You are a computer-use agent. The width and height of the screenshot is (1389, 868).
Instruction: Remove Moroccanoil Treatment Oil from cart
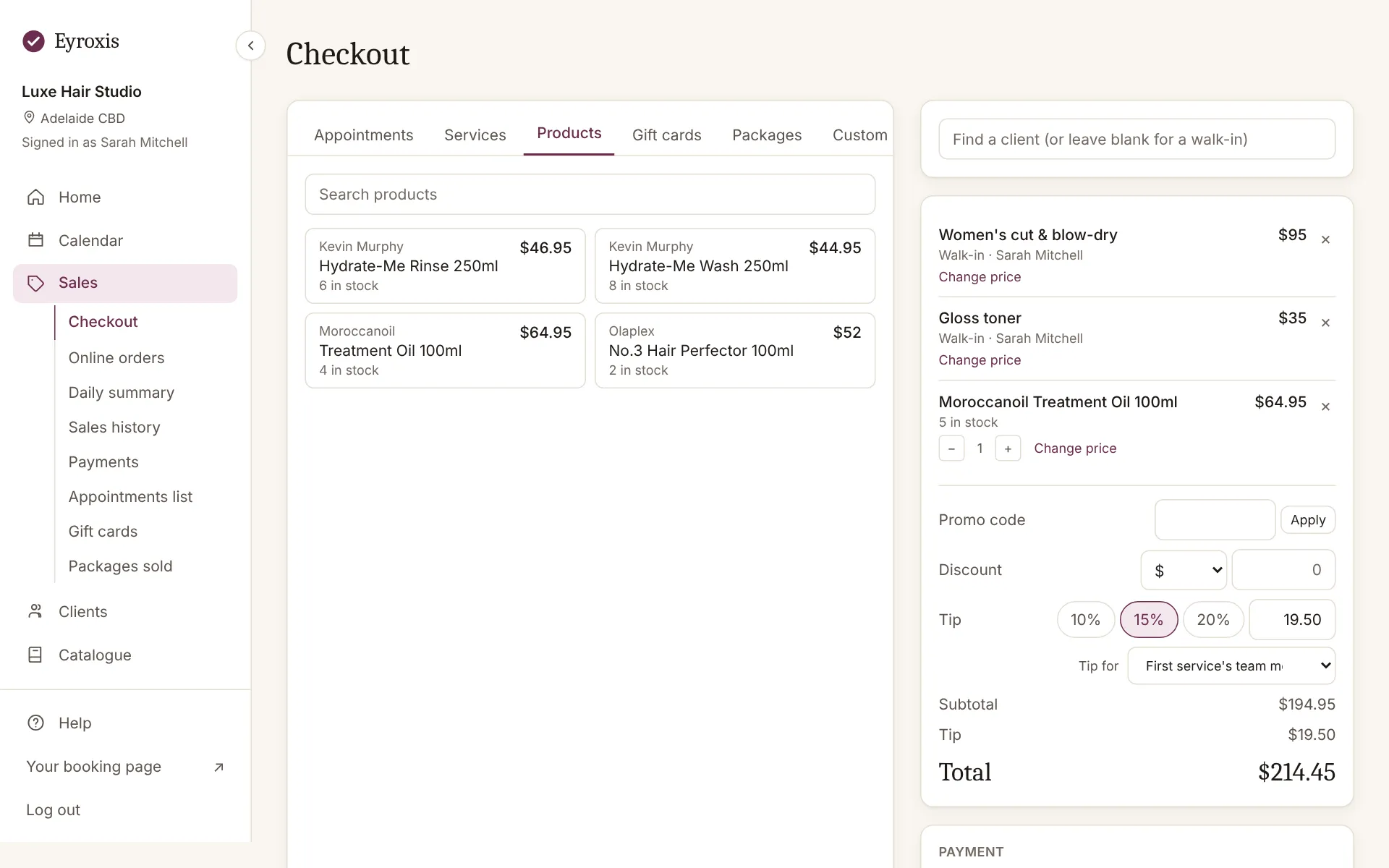pyautogui.click(x=1325, y=407)
